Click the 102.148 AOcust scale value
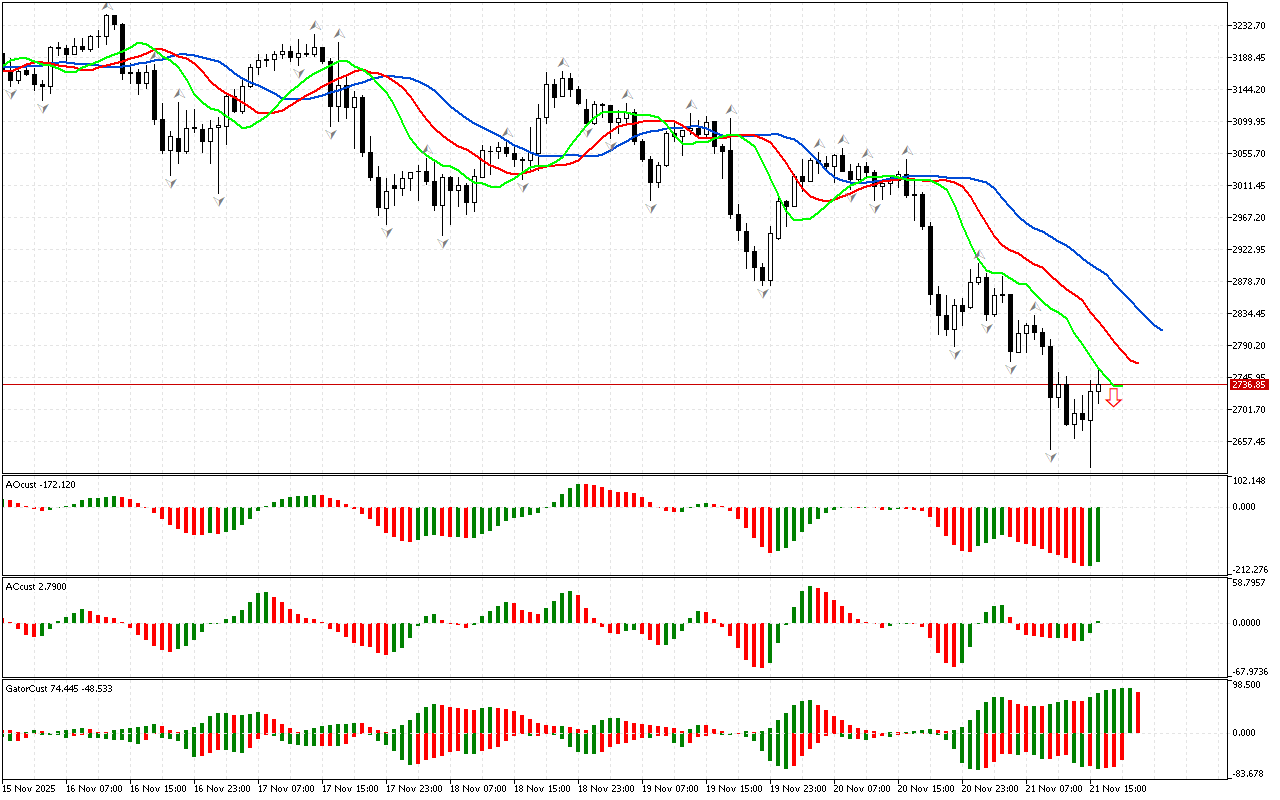Screen dimensions: 1280x800 point(1252,481)
